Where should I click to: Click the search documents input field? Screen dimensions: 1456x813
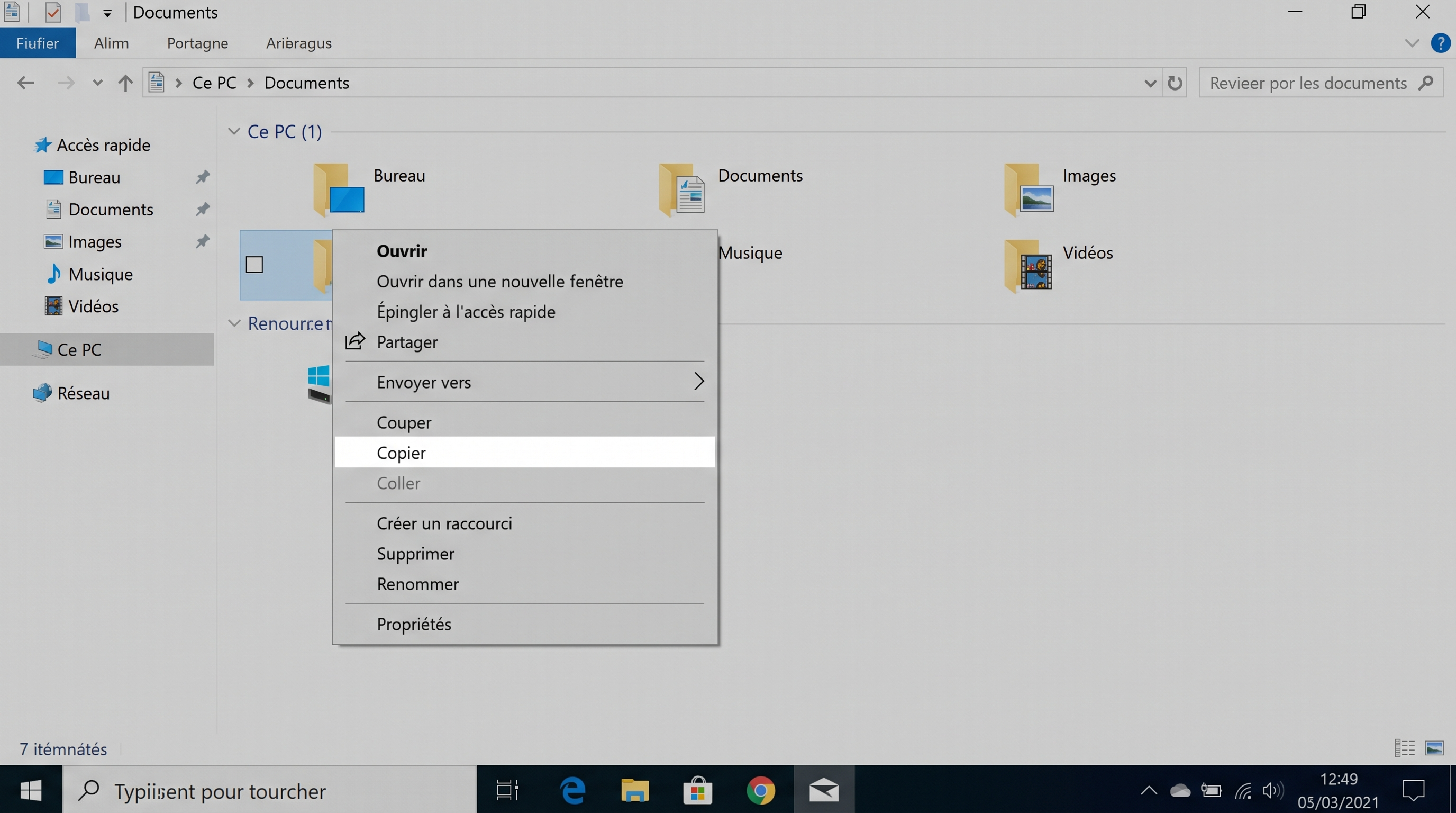point(1321,83)
